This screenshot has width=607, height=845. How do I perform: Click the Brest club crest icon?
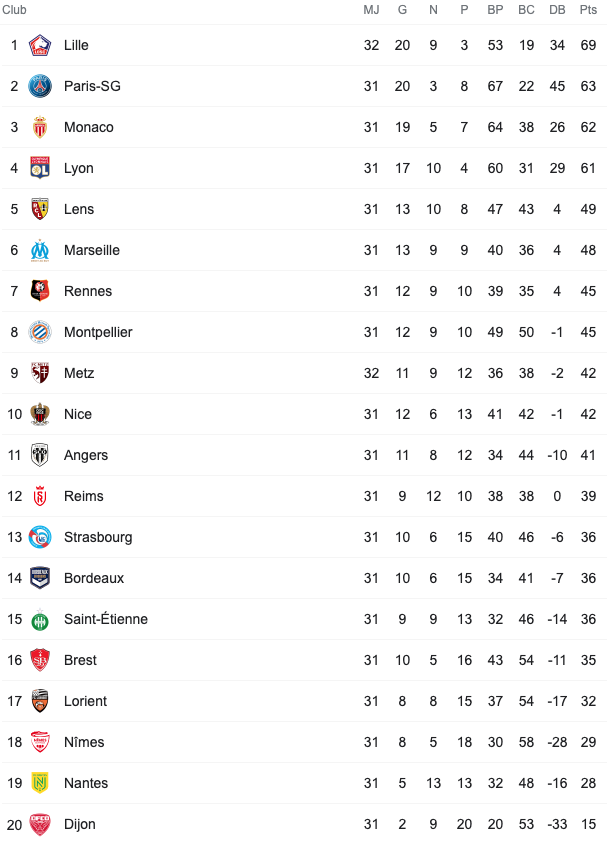[x=40, y=660]
